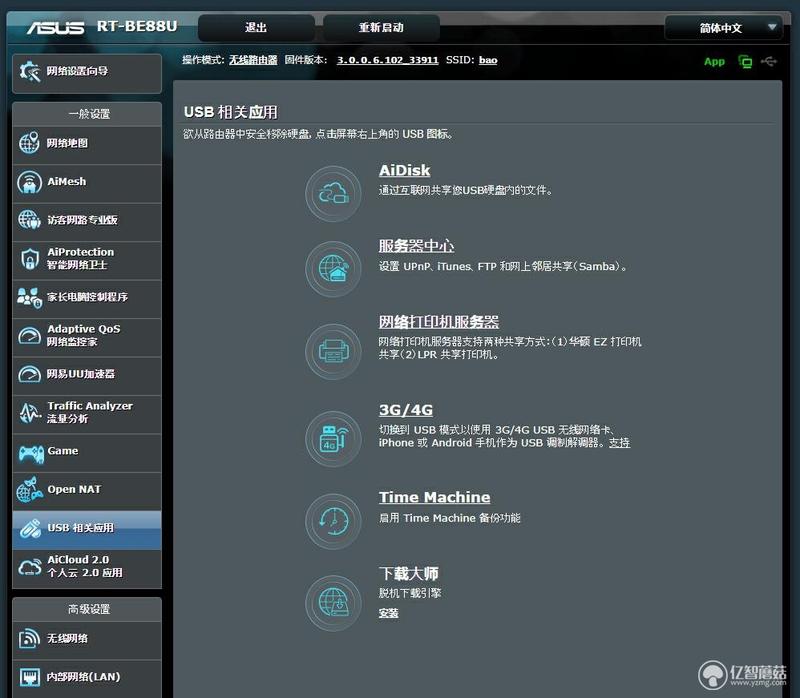Click the 安装 install link under 下载大师
This screenshot has width=800, height=698.
coord(388,613)
